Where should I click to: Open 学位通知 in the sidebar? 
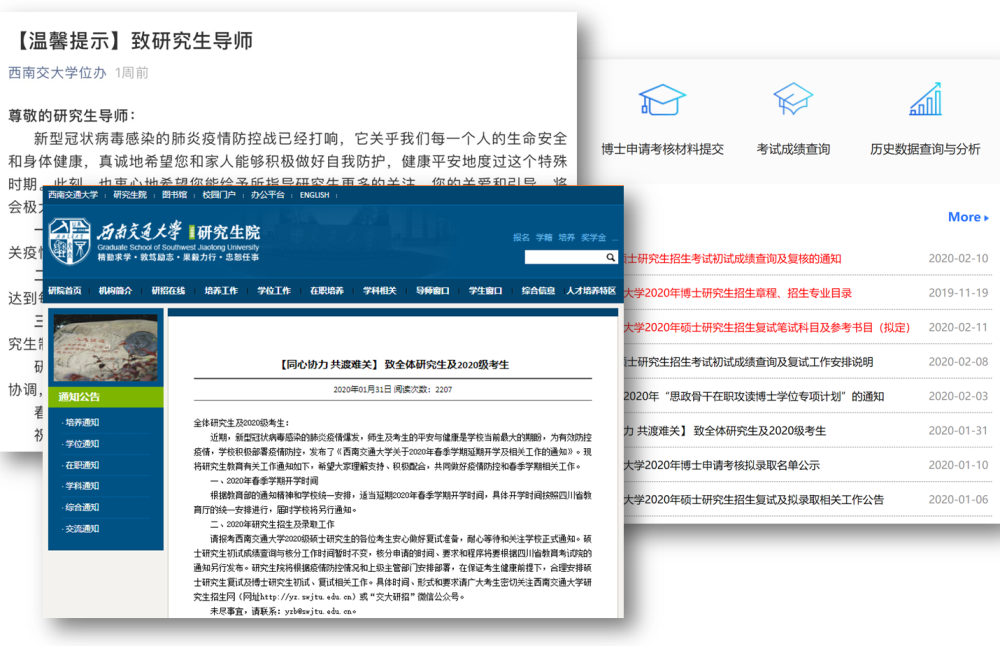pyautogui.click(x=82, y=444)
